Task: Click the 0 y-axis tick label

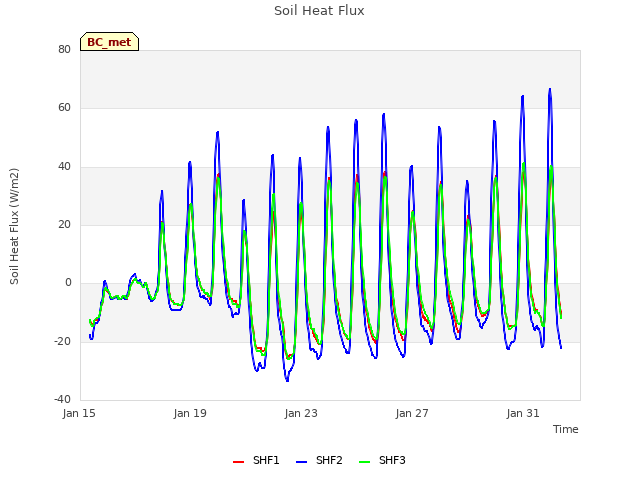Action: (68, 282)
